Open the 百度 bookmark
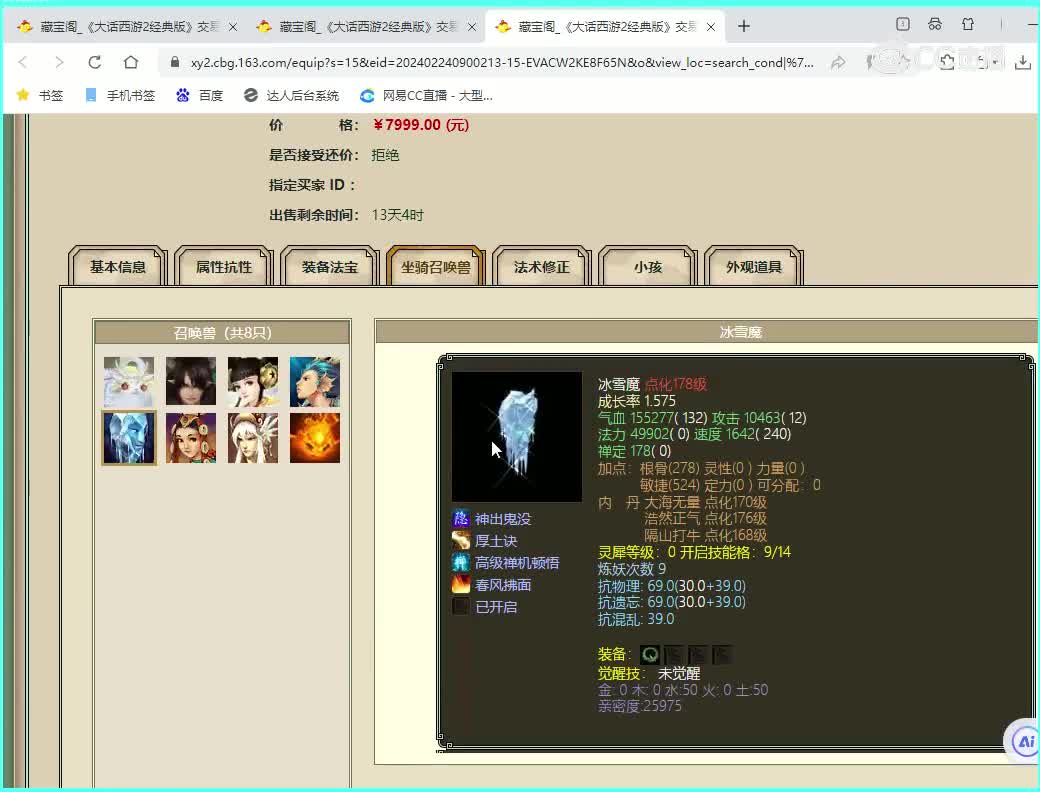Image resolution: width=1040 pixels, height=792 pixels. pyautogui.click(x=199, y=96)
